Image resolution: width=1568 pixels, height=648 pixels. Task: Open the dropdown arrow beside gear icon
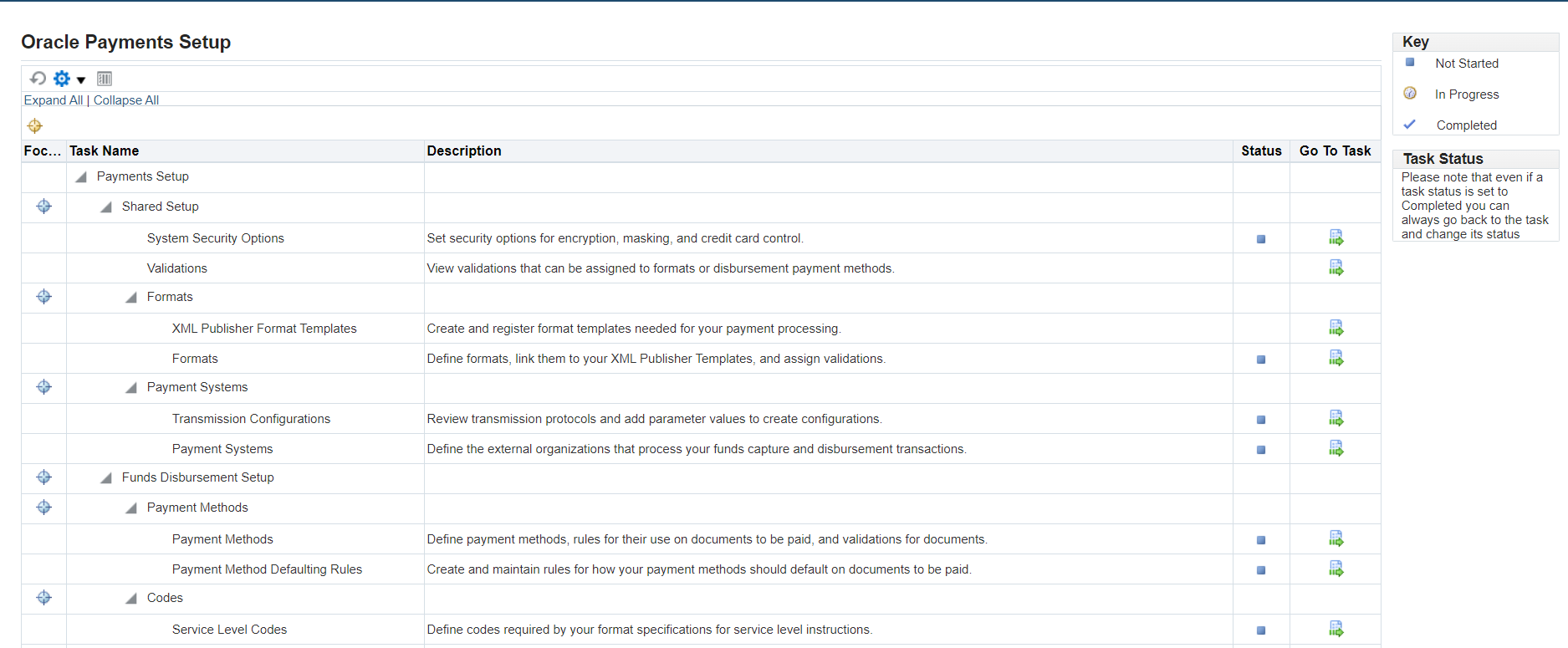click(81, 80)
